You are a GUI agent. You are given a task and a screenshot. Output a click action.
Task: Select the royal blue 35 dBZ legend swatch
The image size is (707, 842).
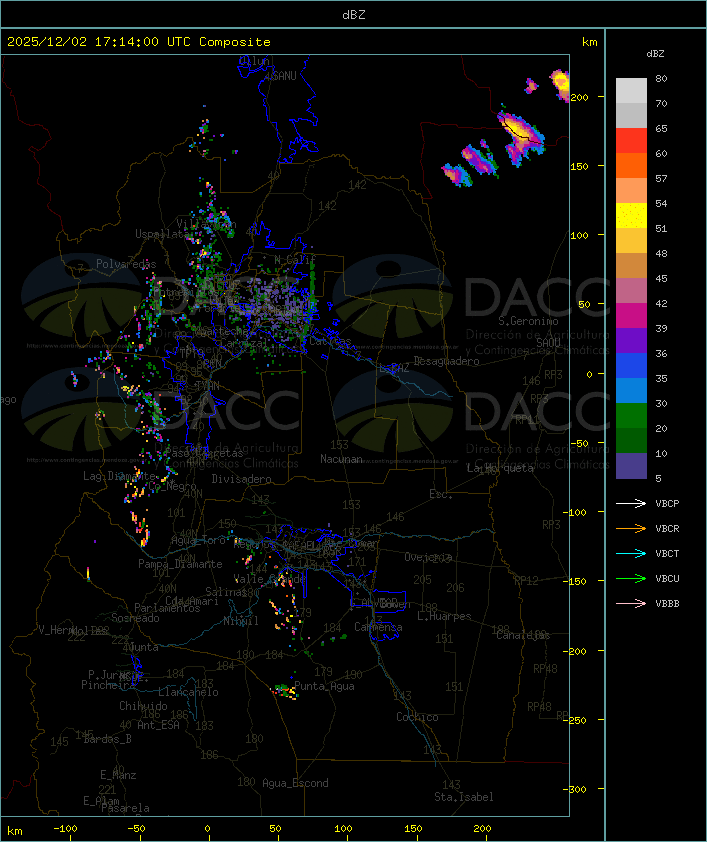(x=631, y=366)
